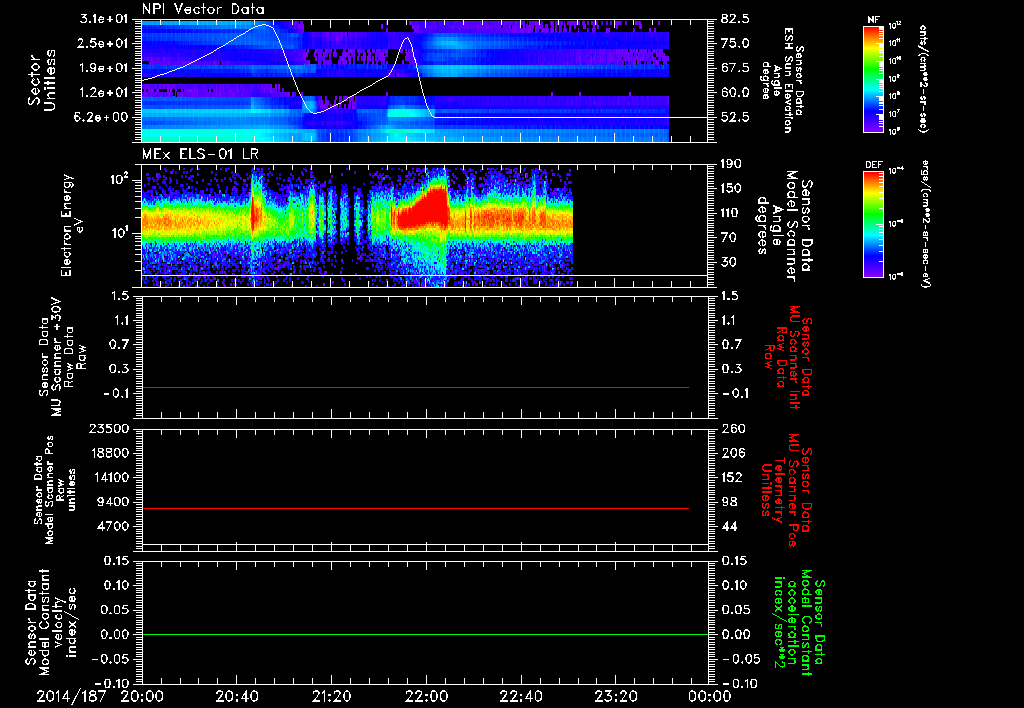Click the "NPI Vector Data" panel title
The width and height of the screenshot is (1024, 708).
(204, 9)
